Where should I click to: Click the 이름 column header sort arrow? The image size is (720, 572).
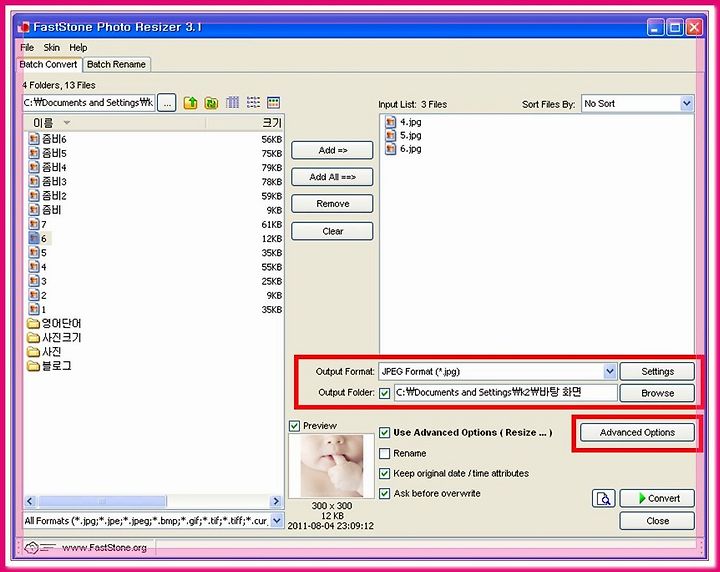[x=67, y=123]
